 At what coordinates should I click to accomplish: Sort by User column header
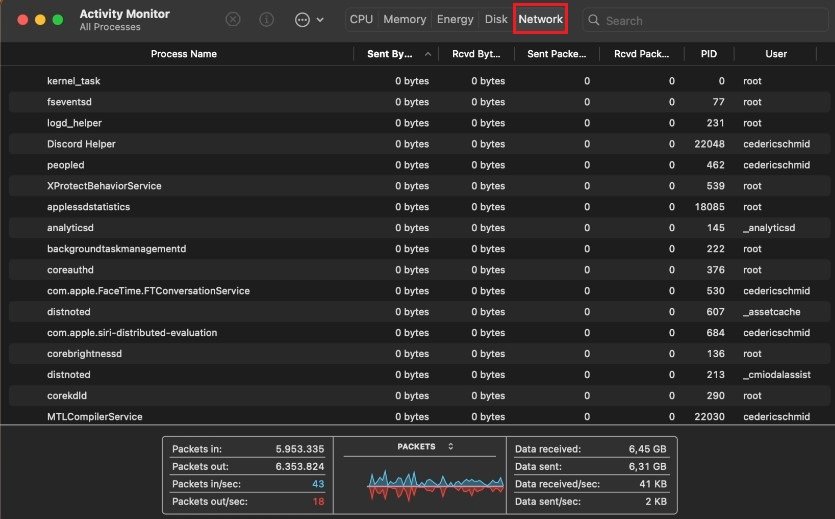point(776,54)
